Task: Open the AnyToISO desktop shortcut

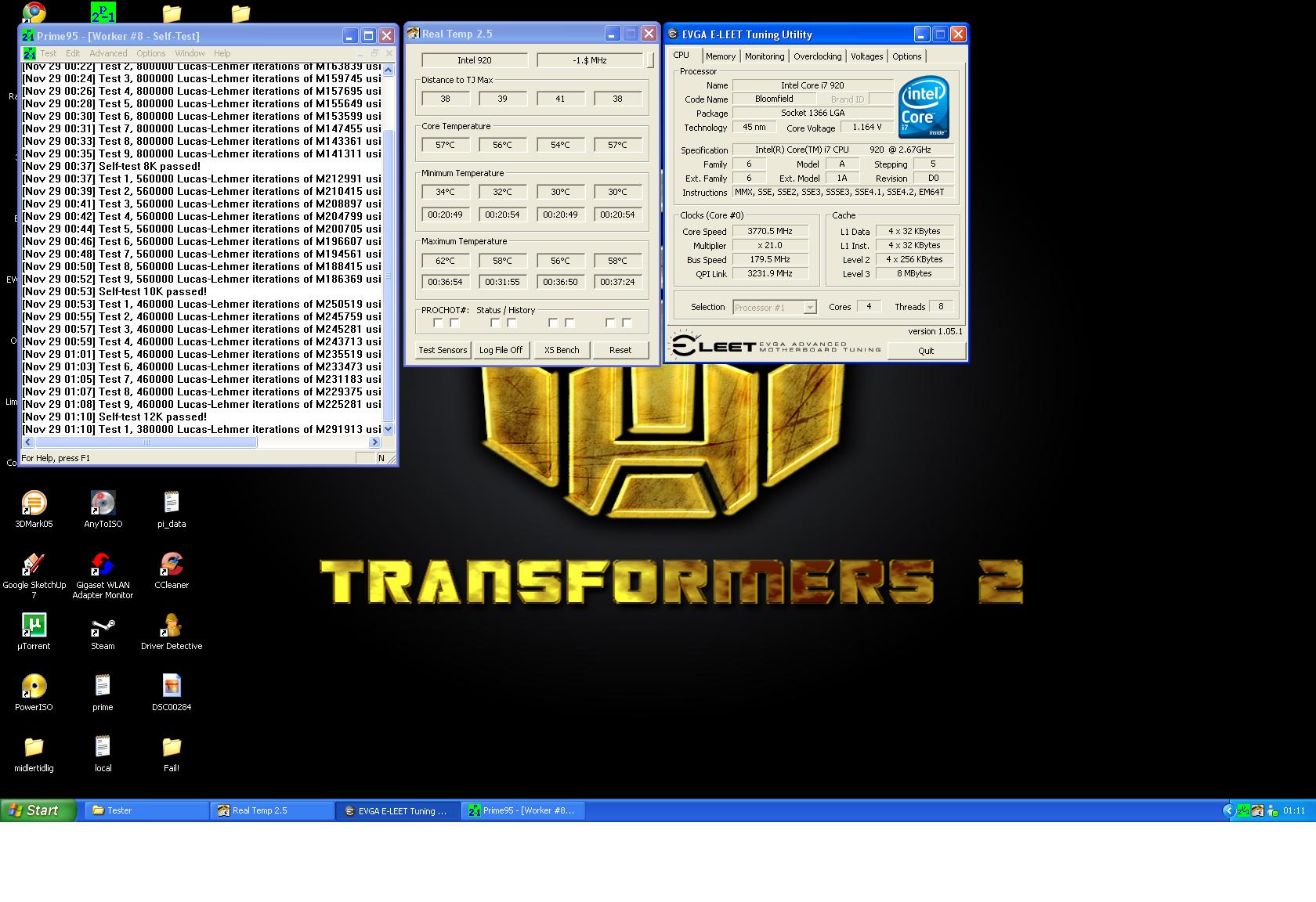Action: coord(103,509)
